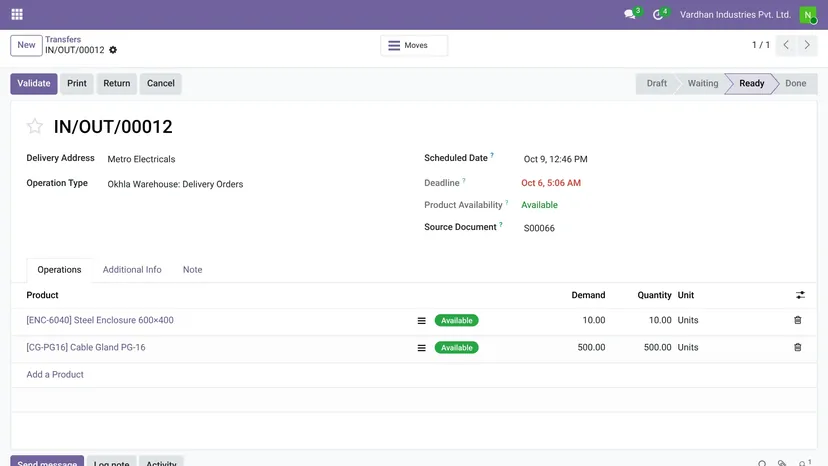Delete the Cable Gland PG-16 line
The height and width of the screenshot is (466, 828).
point(798,347)
